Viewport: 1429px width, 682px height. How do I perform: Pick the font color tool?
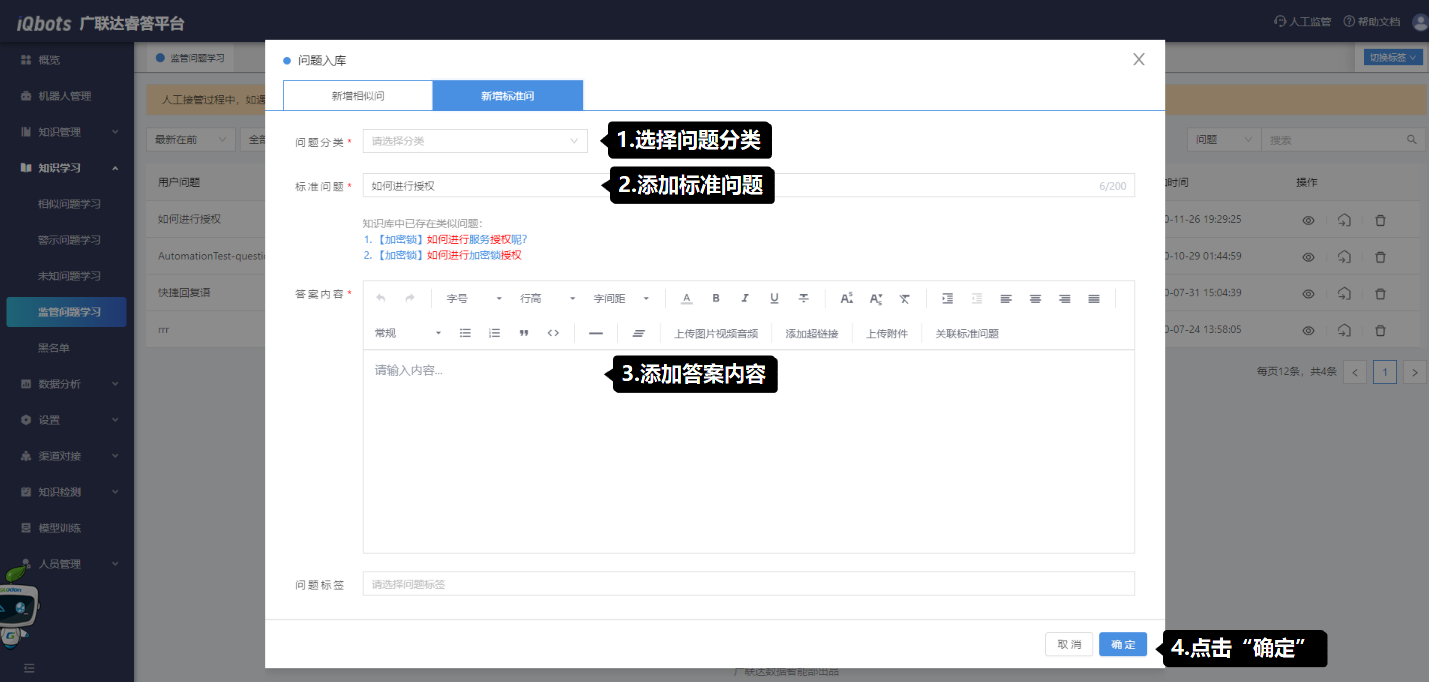686,298
